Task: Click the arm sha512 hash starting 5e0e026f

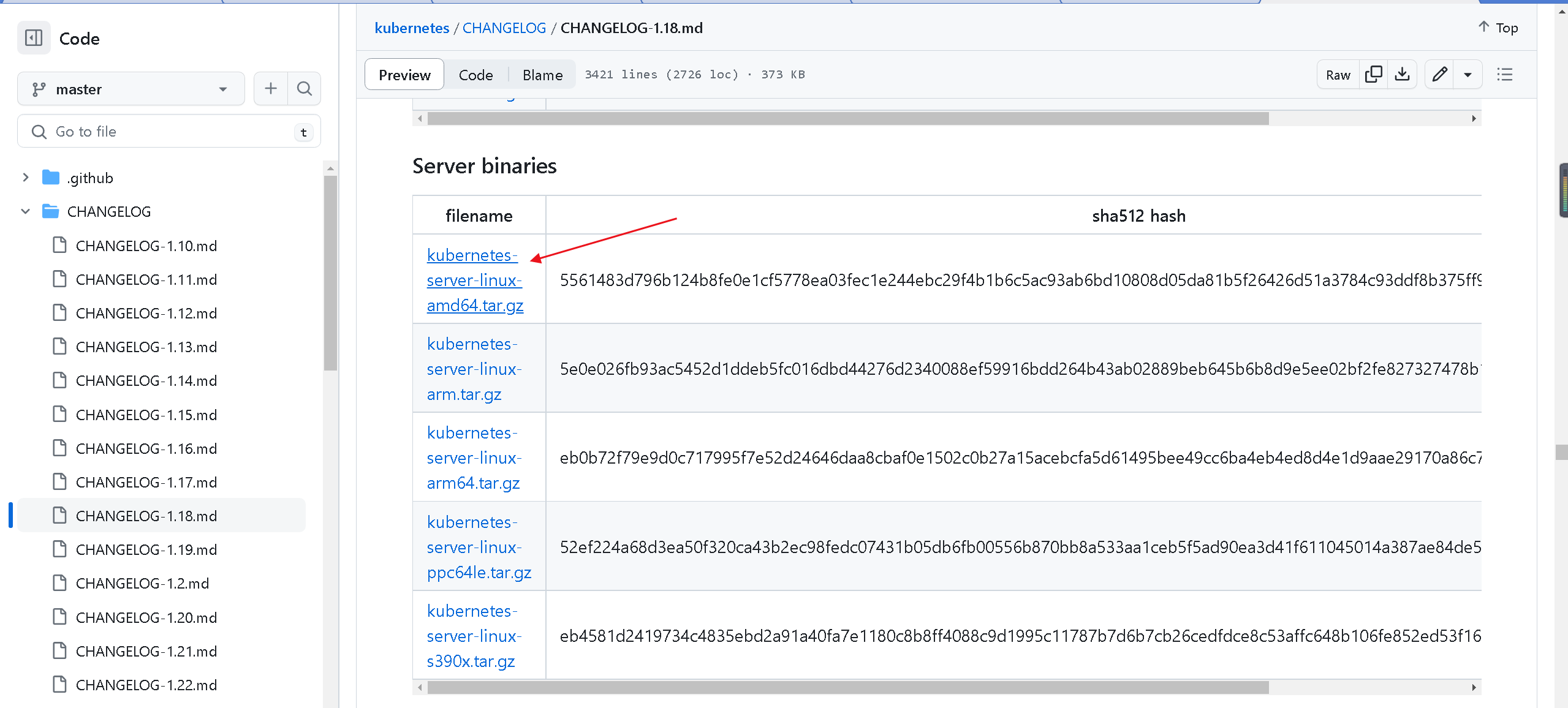Action: pos(1020,369)
